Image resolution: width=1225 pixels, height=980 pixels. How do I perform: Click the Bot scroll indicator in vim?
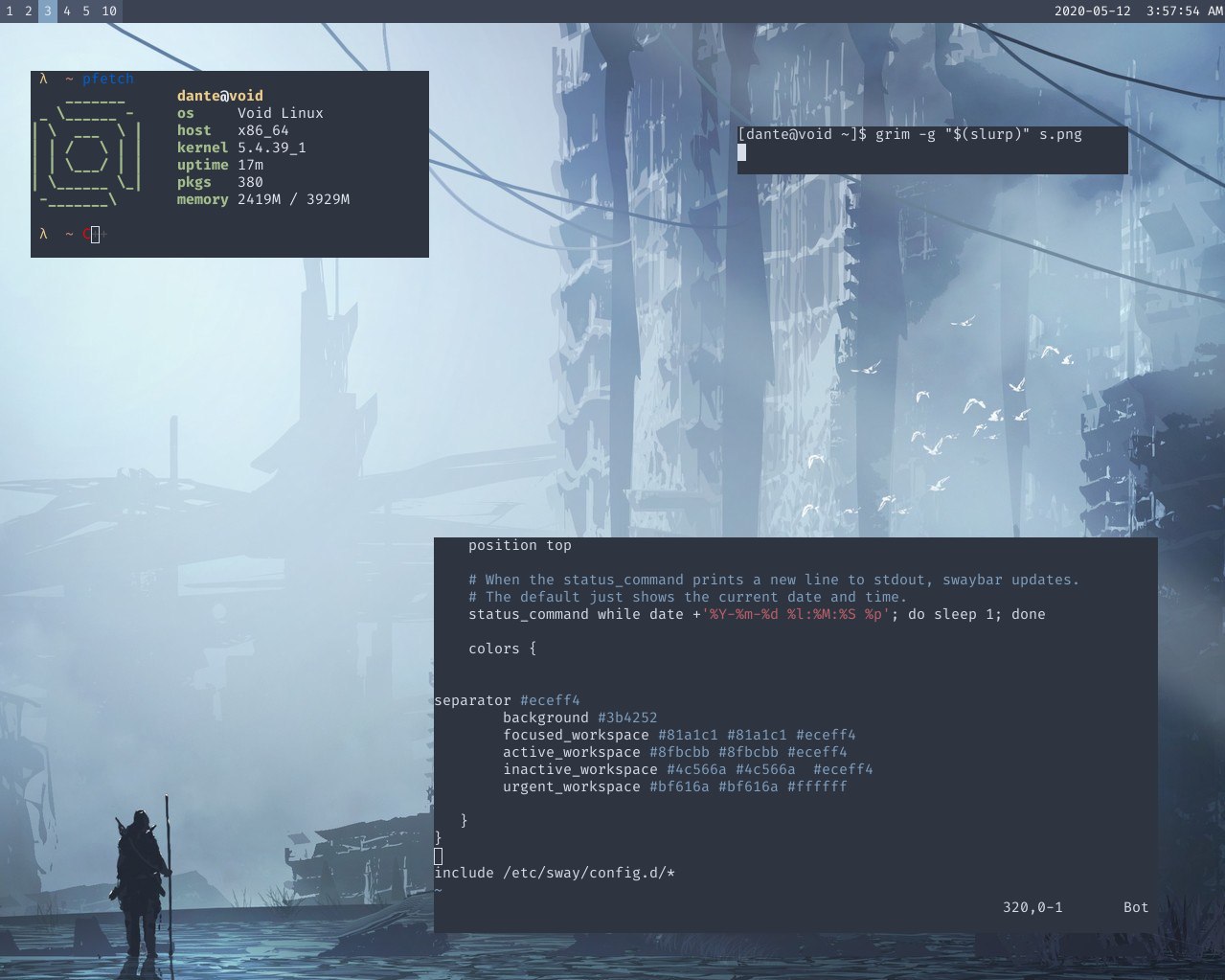point(1136,907)
